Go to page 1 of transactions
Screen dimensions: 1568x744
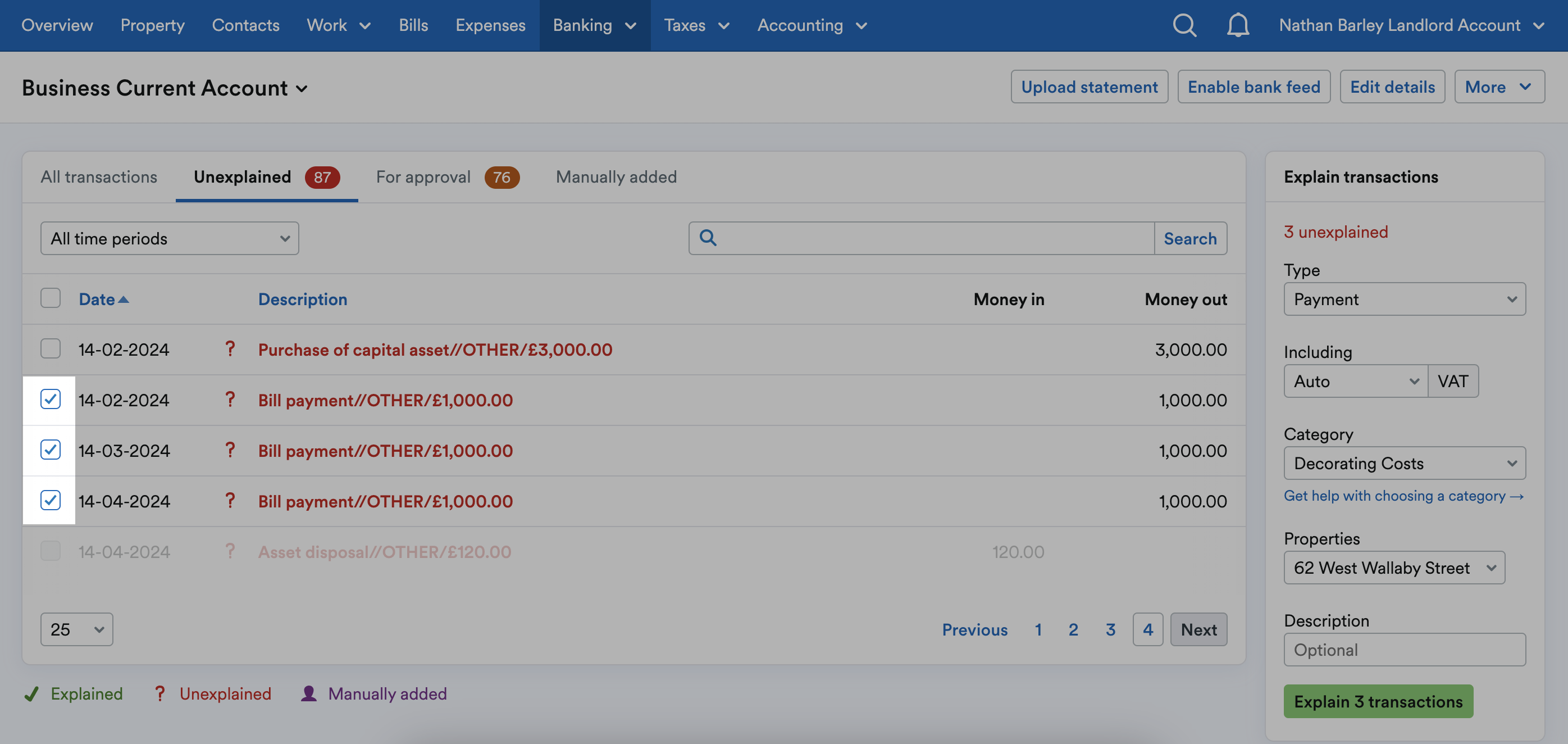click(x=1038, y=629)
